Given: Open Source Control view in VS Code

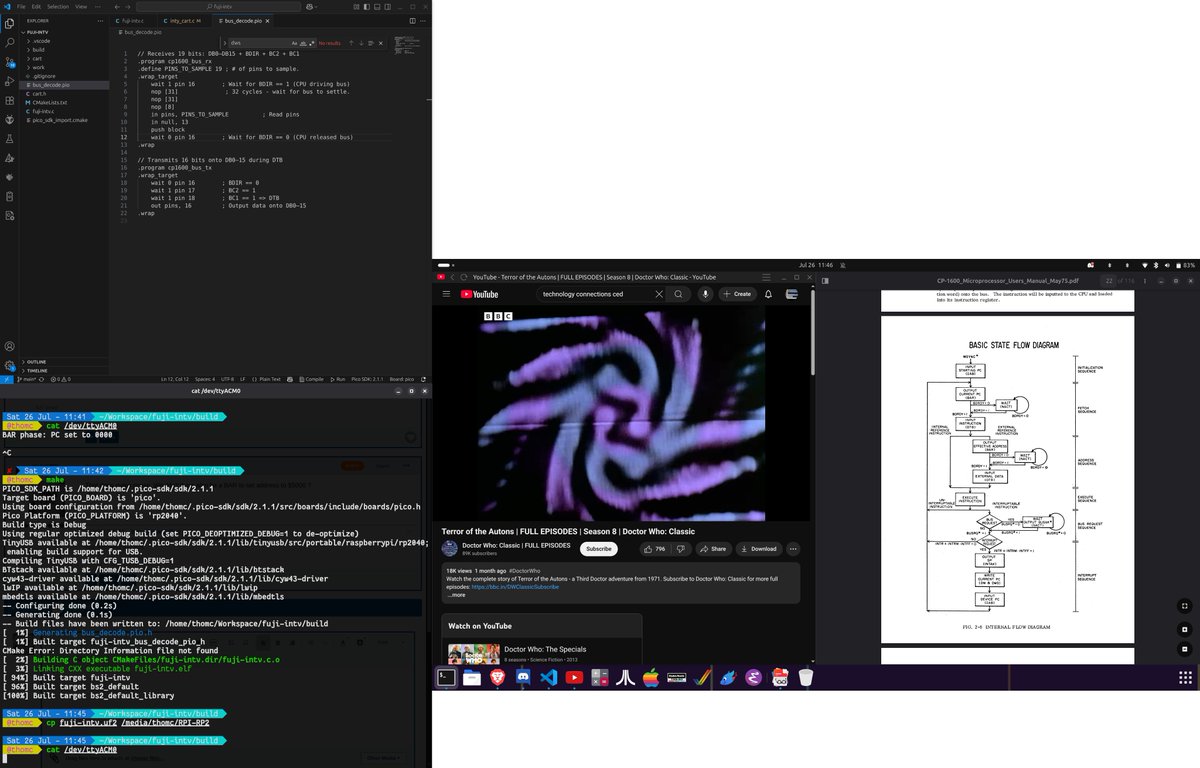Looking at the screenshot, I should coord(10,62).
